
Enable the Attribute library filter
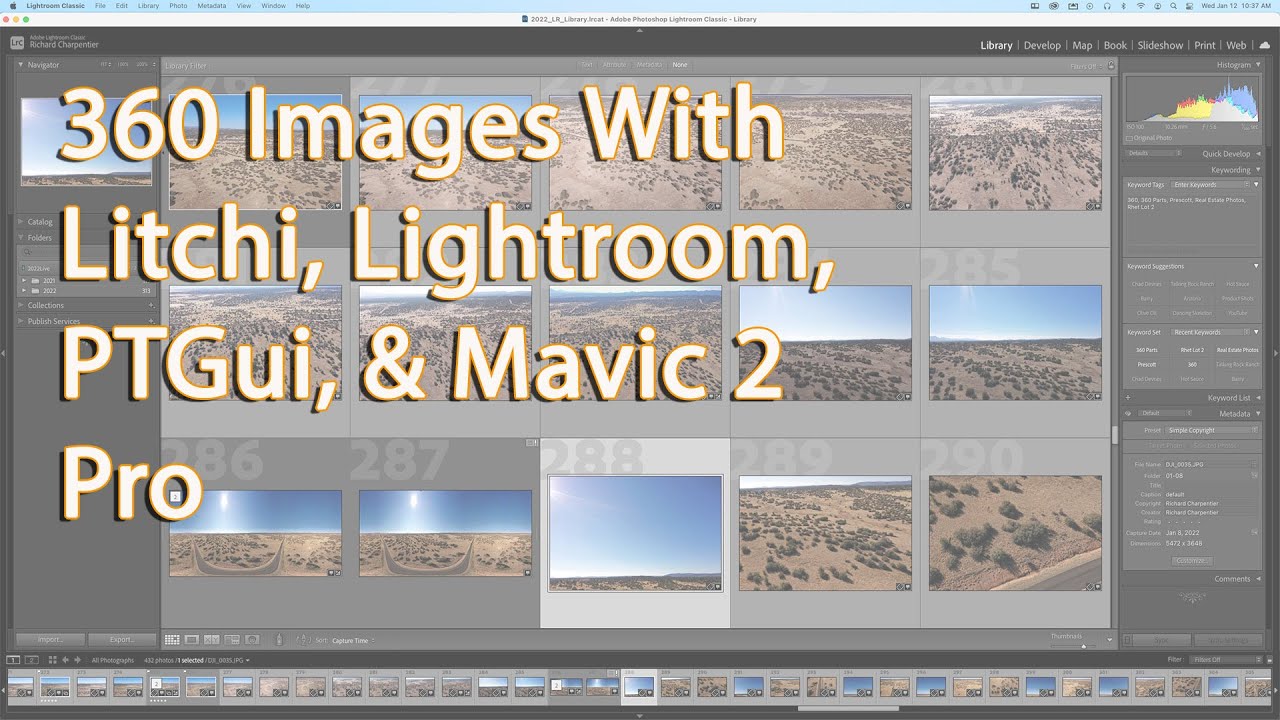(614, 65)
